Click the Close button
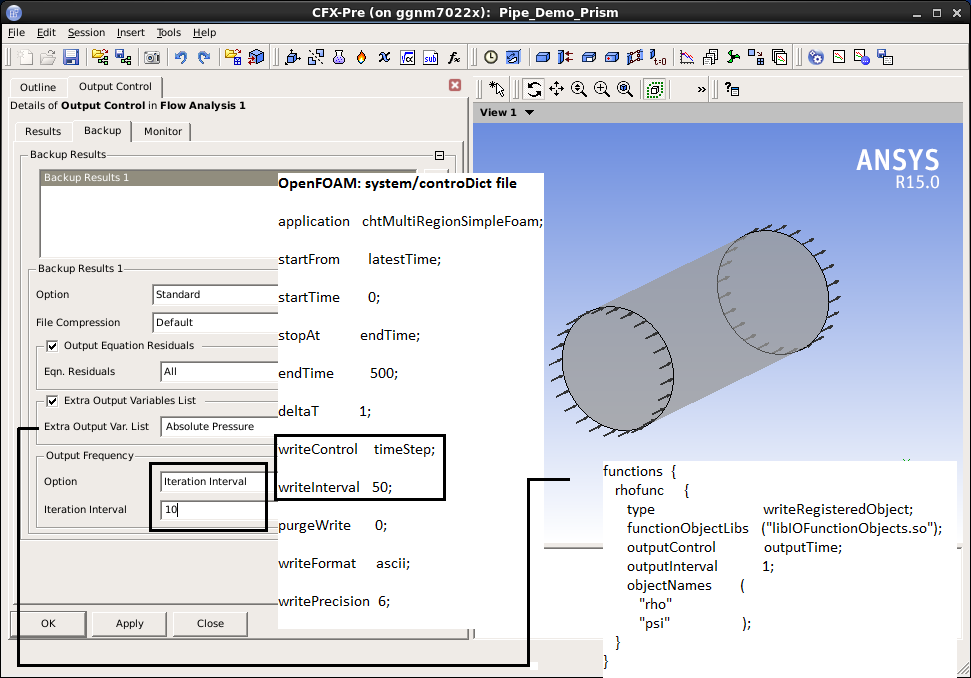 point(211,624)
